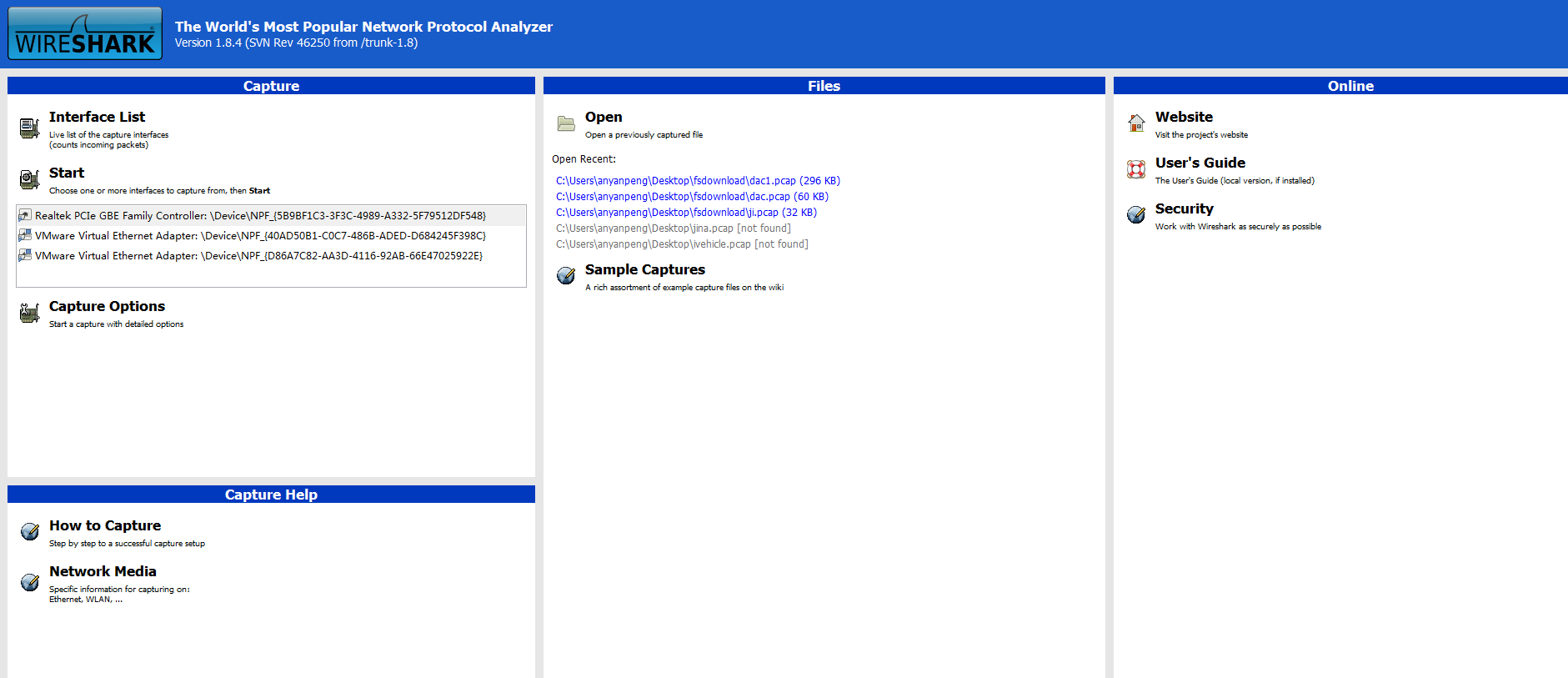Open the Interface List
This screenshot has width=1568, height=678.
[97, 117]
